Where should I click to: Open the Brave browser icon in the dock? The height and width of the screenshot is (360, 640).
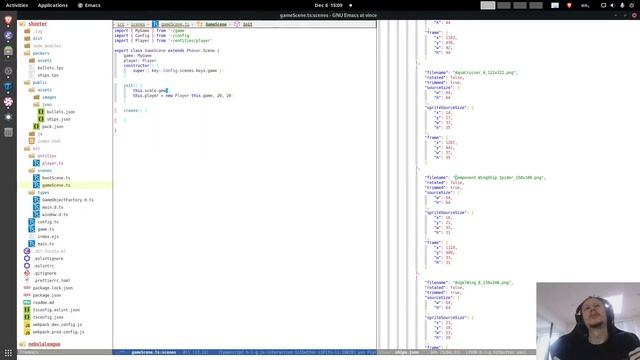click(8, 20)
